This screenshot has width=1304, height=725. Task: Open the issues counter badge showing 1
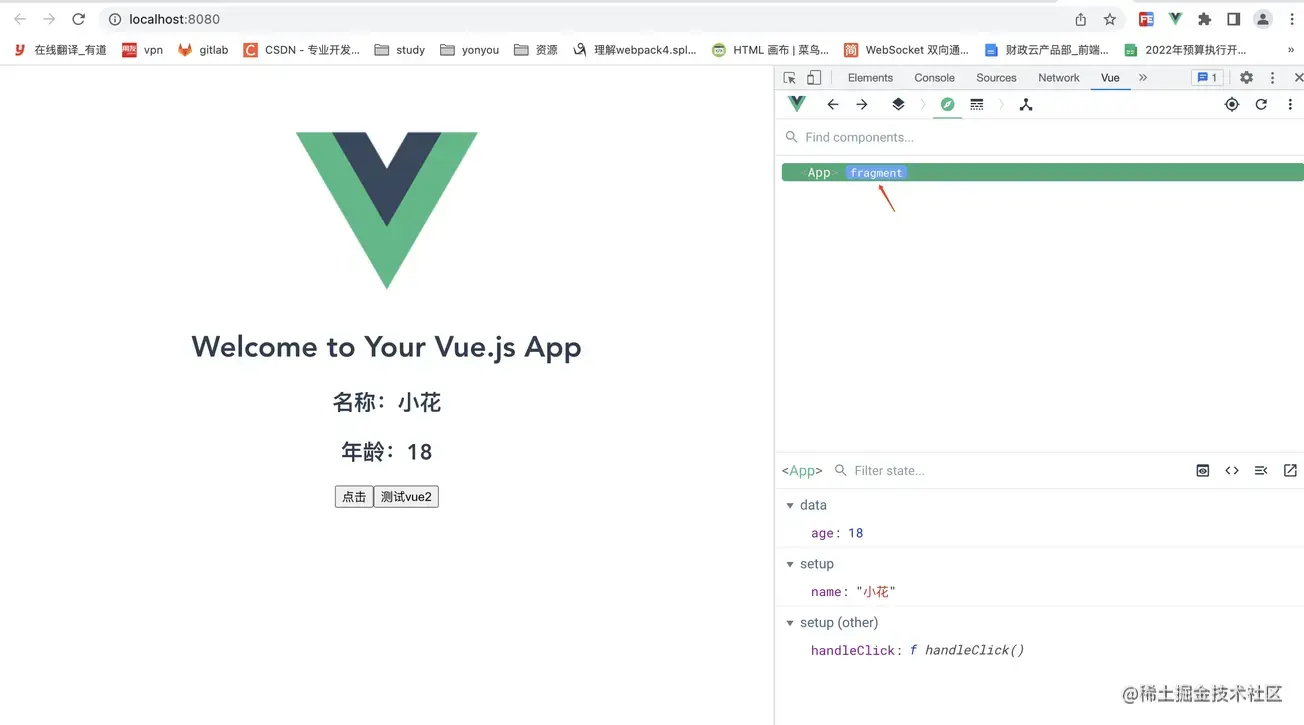(1206, 77)
